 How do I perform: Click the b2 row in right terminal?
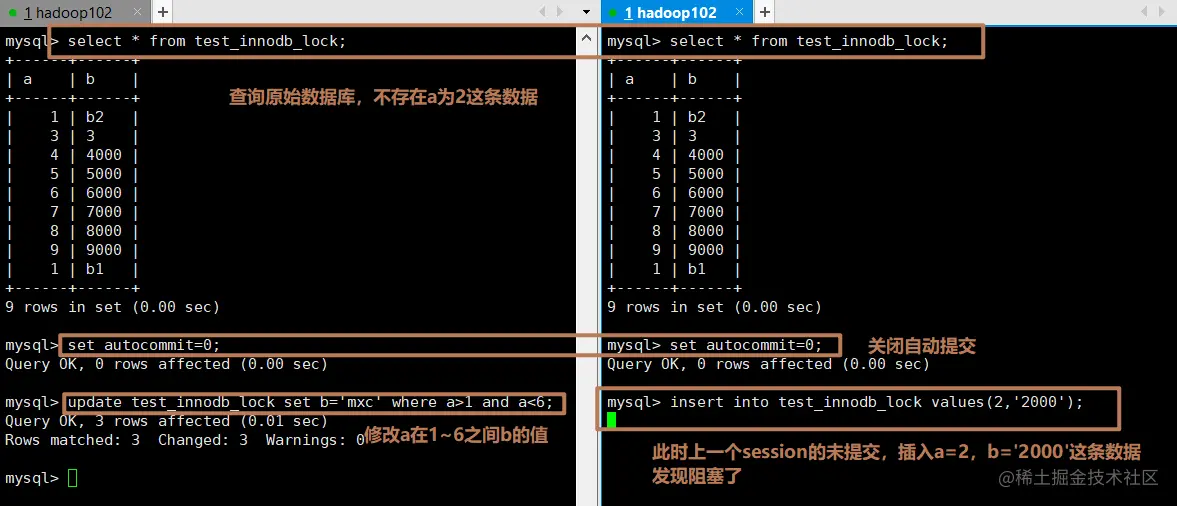pyautogui.click(x=674, y=117)
